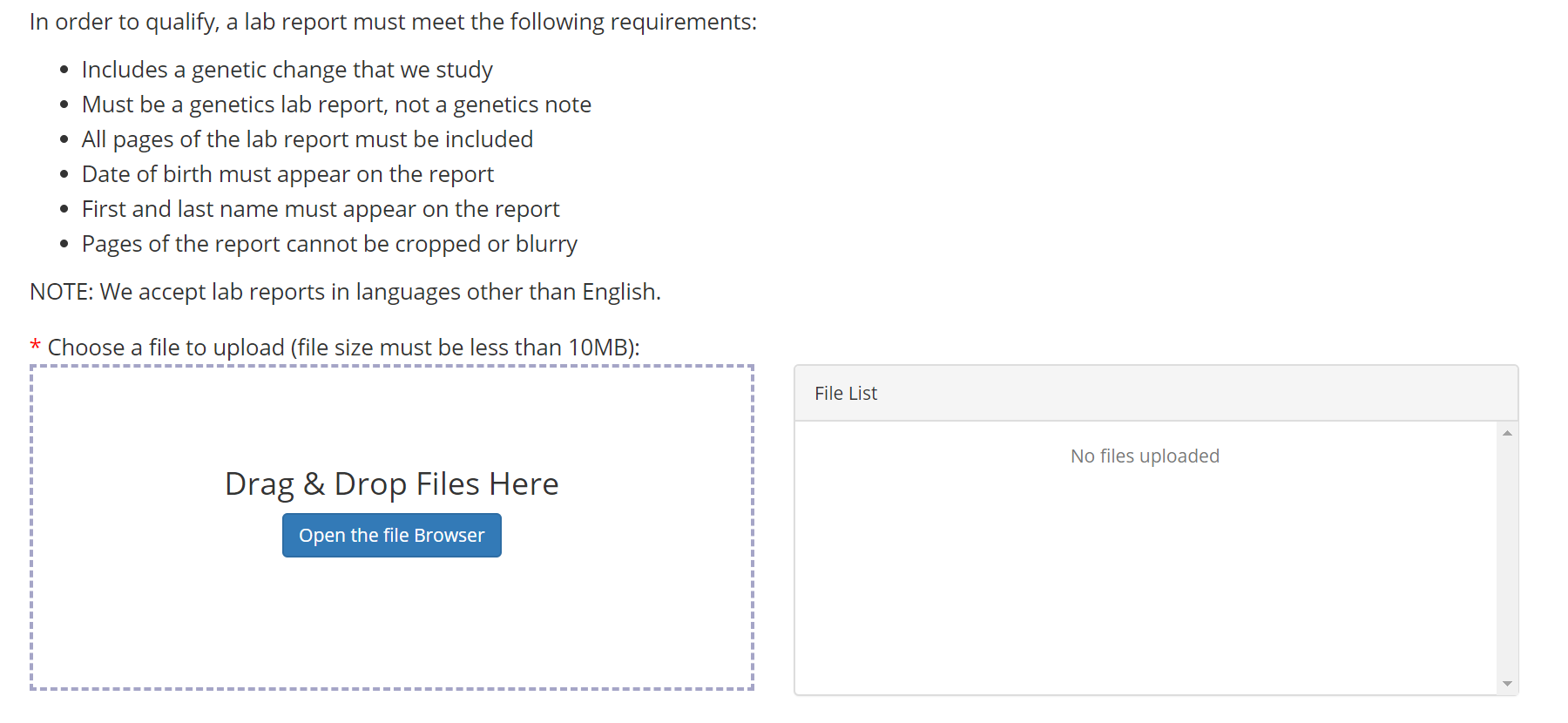
Task: Click 'Includes a genetic change that we study'
Action: point(287,70)
